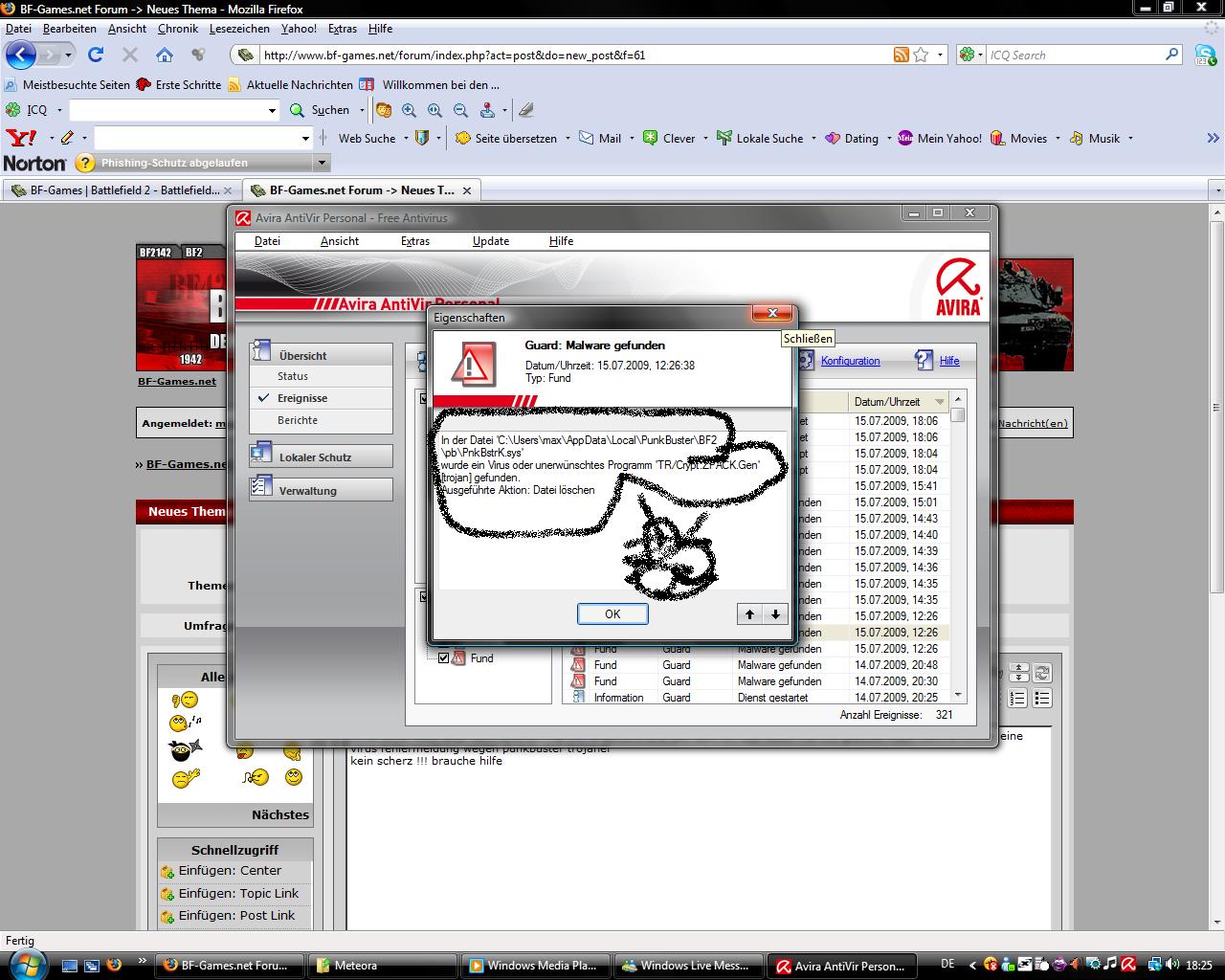This screenshot has width=1225, height=980.
Task: Click the ICQ flower toolbar icon
Action: pos(13,110)
